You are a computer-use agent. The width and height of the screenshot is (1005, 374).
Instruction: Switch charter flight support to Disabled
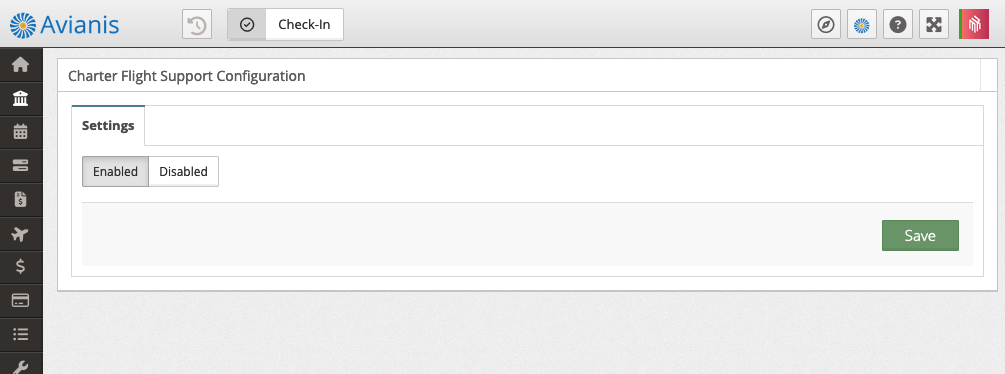point(183,172)
